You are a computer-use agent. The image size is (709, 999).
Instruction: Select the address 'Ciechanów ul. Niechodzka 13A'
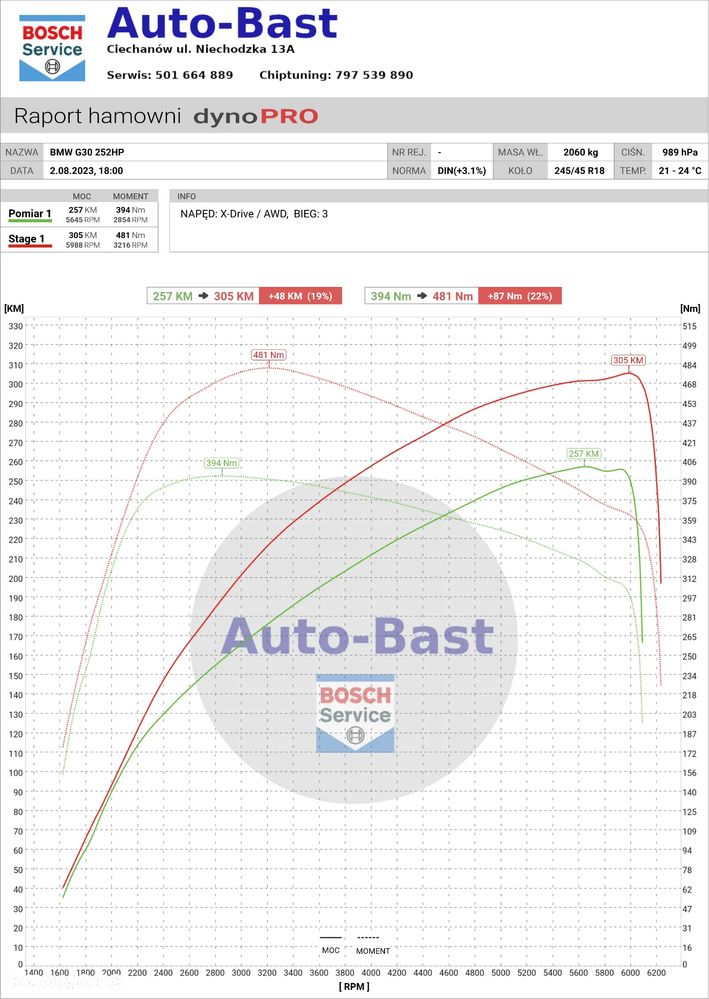(201, 49)
